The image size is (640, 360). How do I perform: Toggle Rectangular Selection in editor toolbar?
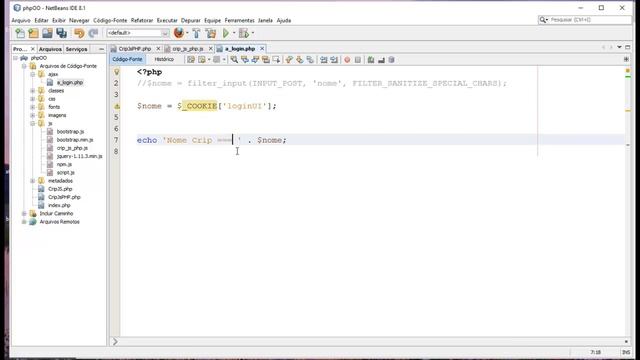tap(276, 60)
